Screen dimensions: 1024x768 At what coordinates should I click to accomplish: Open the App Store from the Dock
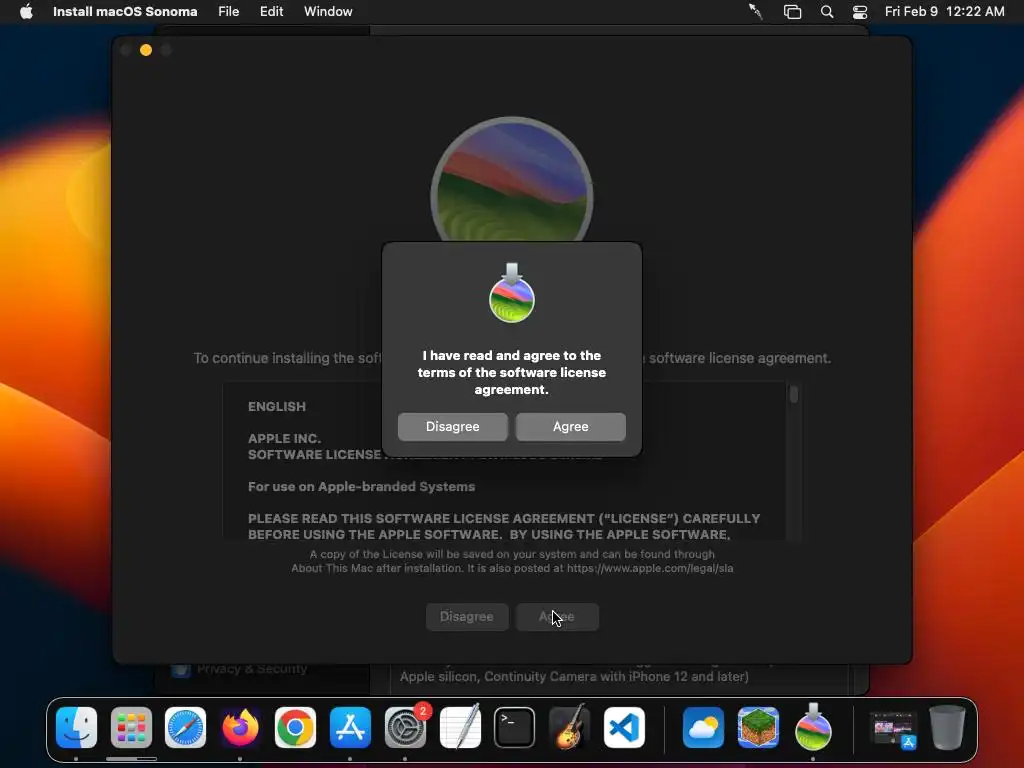tap(350, 727)
